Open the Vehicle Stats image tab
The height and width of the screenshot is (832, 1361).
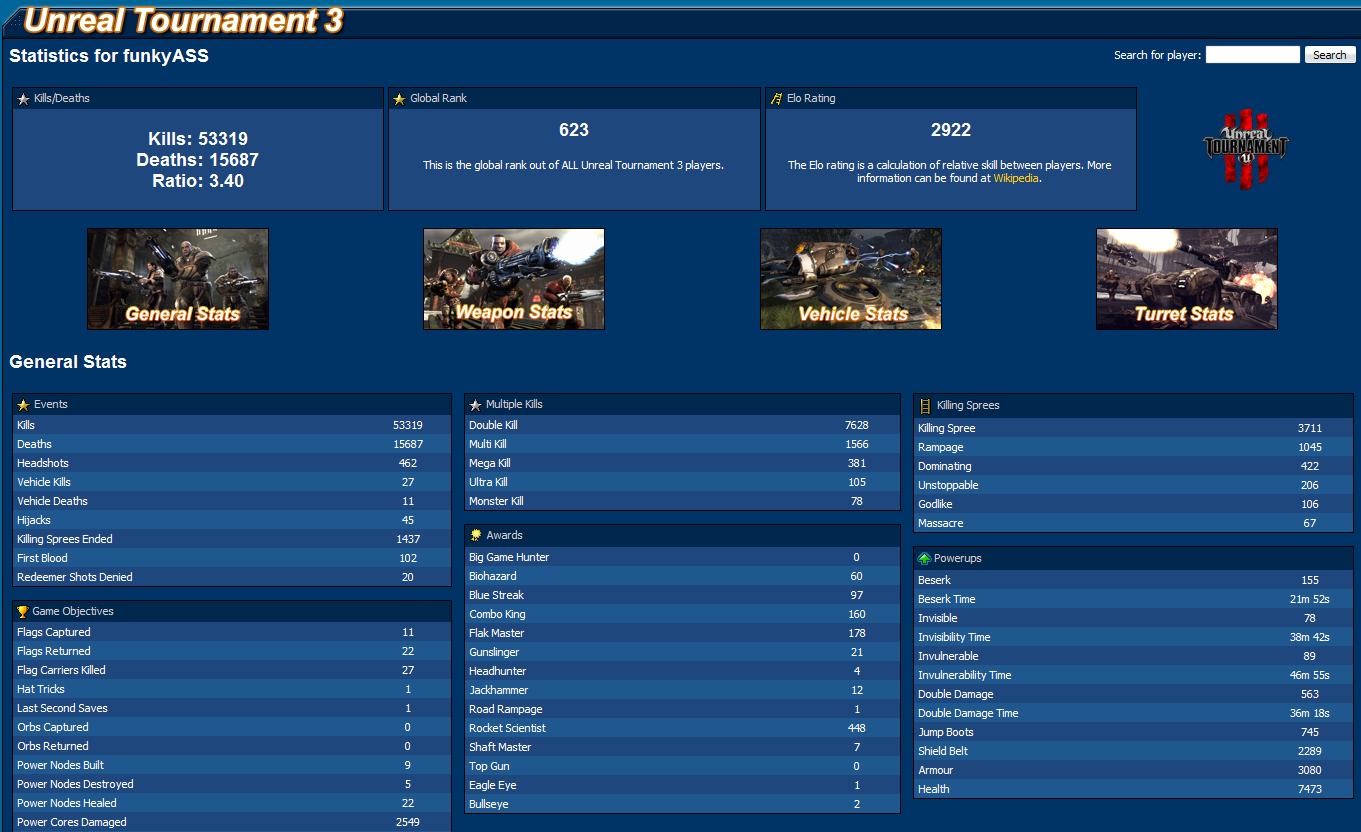(x=851, y=279)
